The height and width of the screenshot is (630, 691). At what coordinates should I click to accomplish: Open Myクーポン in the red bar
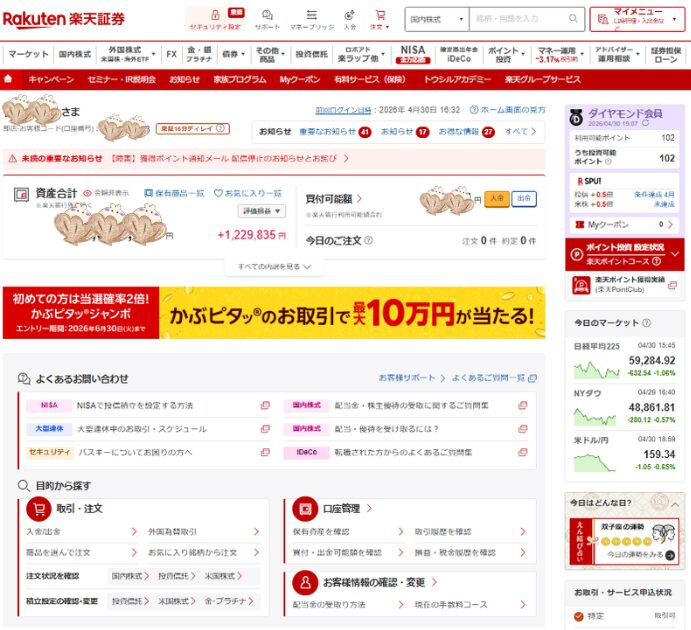click(x=300, y=79)
